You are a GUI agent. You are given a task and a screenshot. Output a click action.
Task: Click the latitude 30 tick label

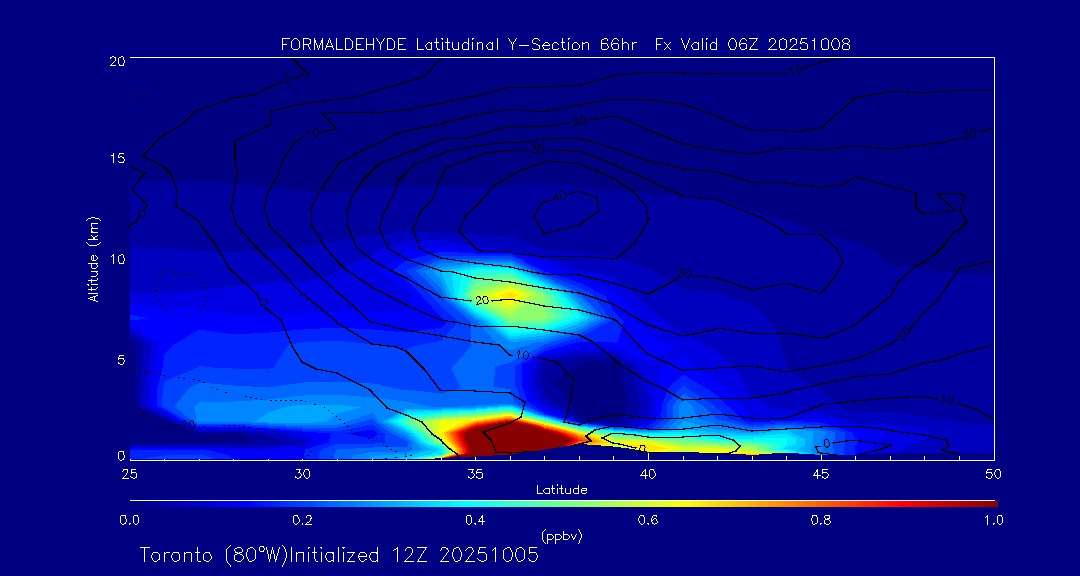click(x=302, y=473)
